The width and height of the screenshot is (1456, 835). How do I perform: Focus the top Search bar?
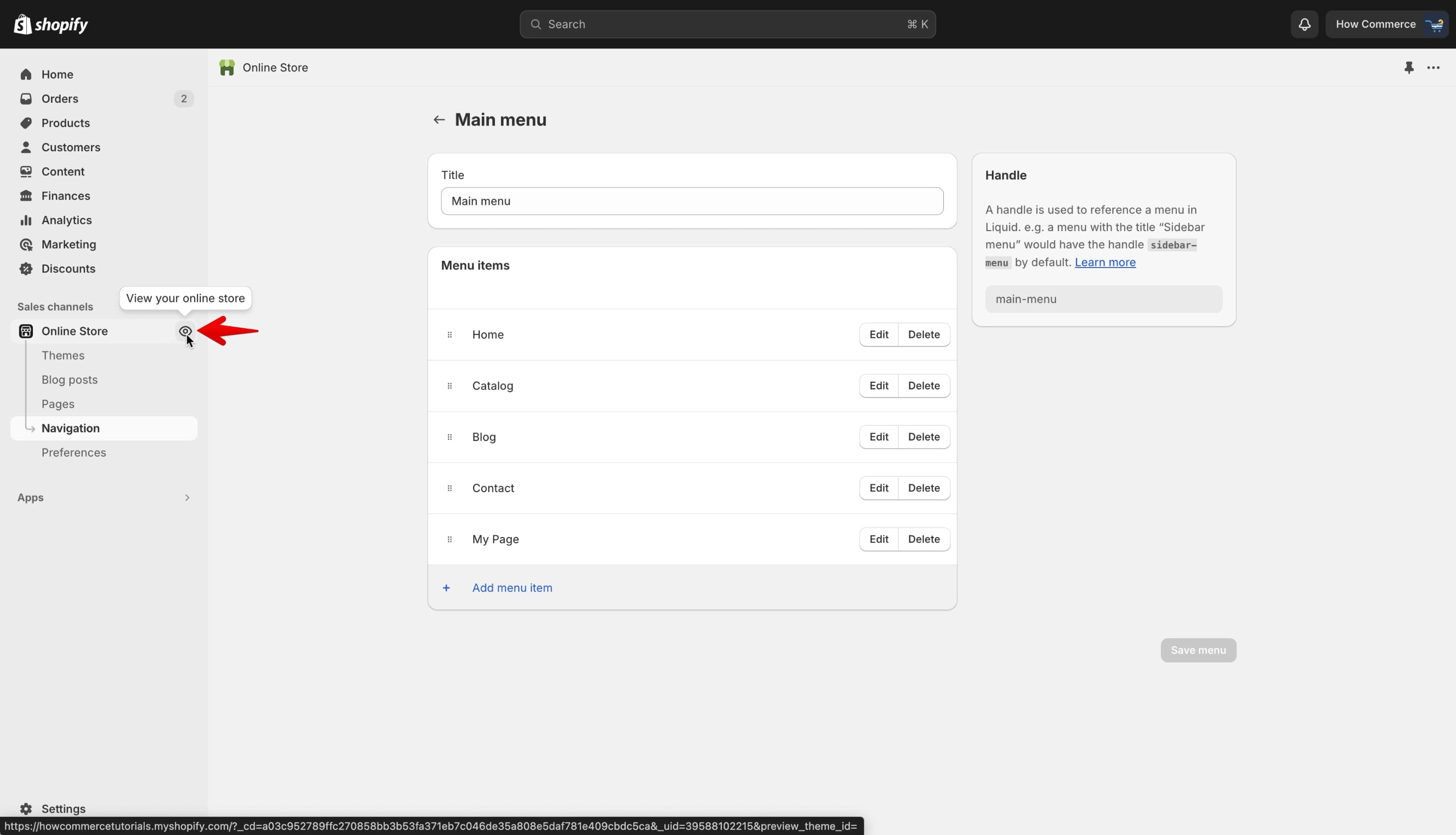click(x=727, y=24)
